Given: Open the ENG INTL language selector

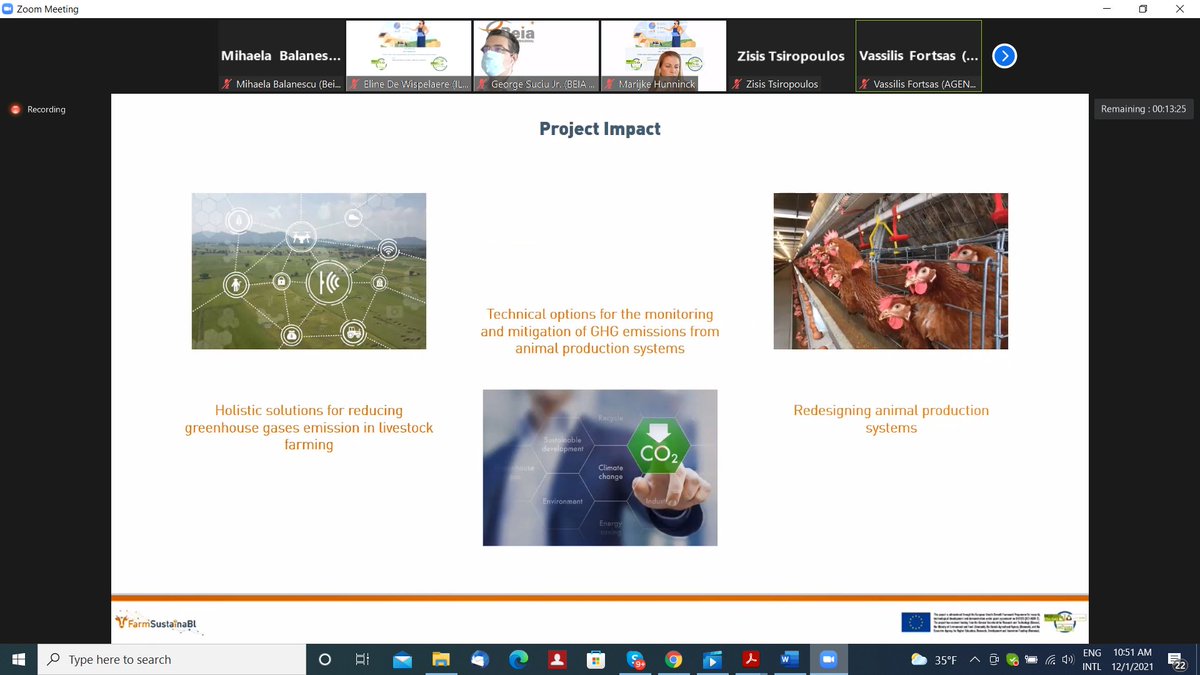Looking at the screenshot, I should coord(1091,660).
